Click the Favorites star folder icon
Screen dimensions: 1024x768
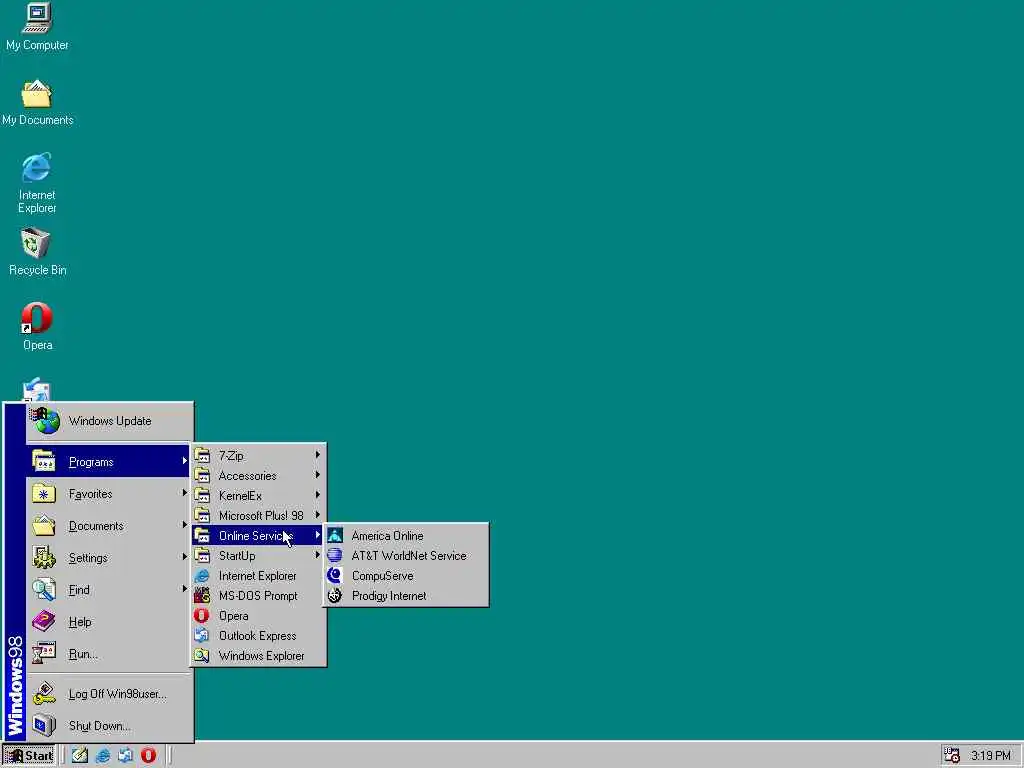tap(44, 494)
